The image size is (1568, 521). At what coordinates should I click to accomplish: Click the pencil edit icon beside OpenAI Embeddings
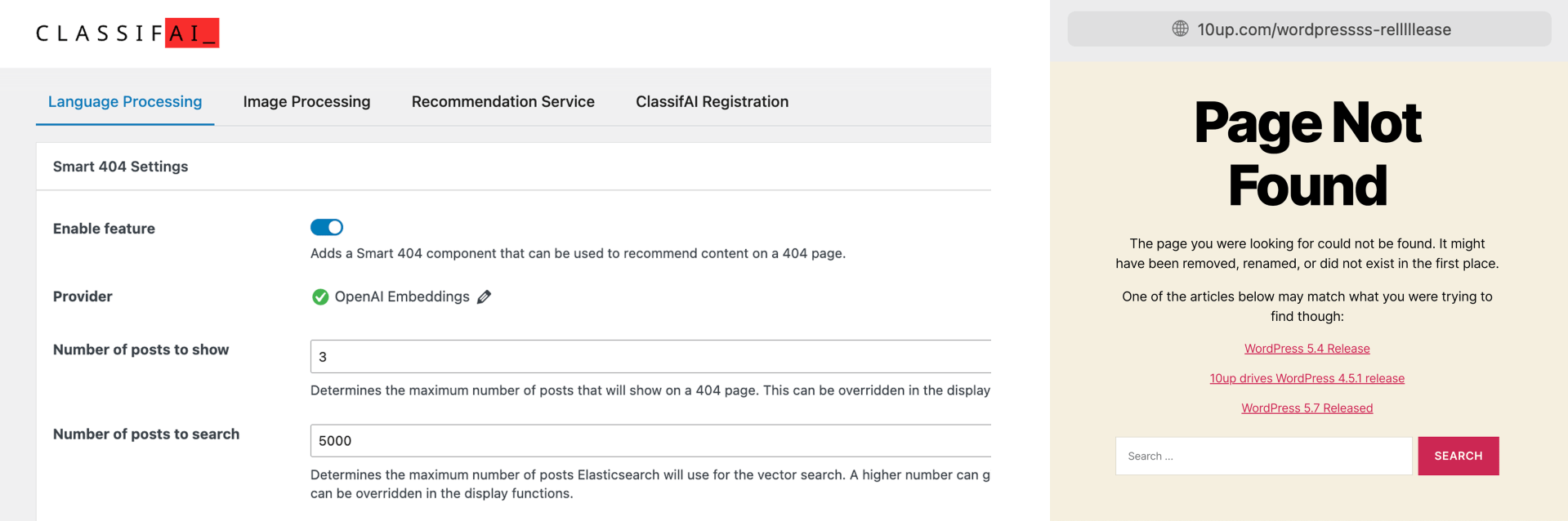pyautogui.click(x=485, y=297)
